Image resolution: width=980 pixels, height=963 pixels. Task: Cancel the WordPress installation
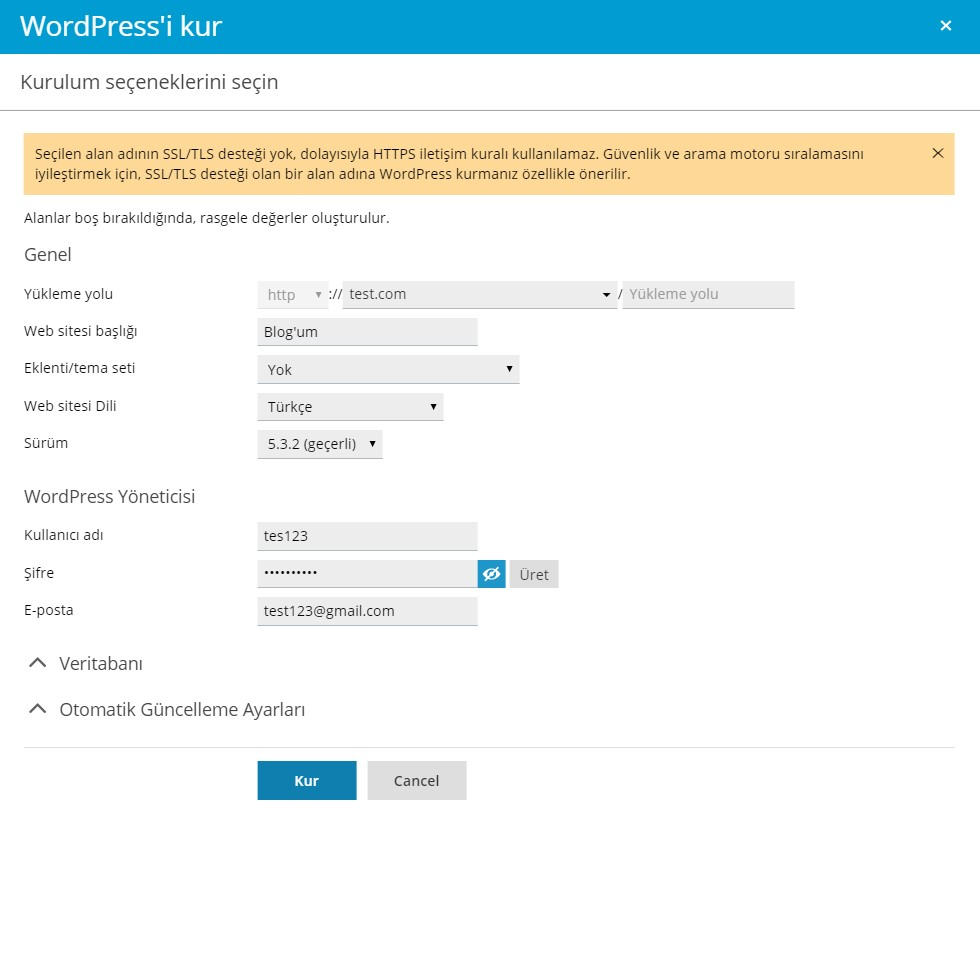(x=417, y=781)
